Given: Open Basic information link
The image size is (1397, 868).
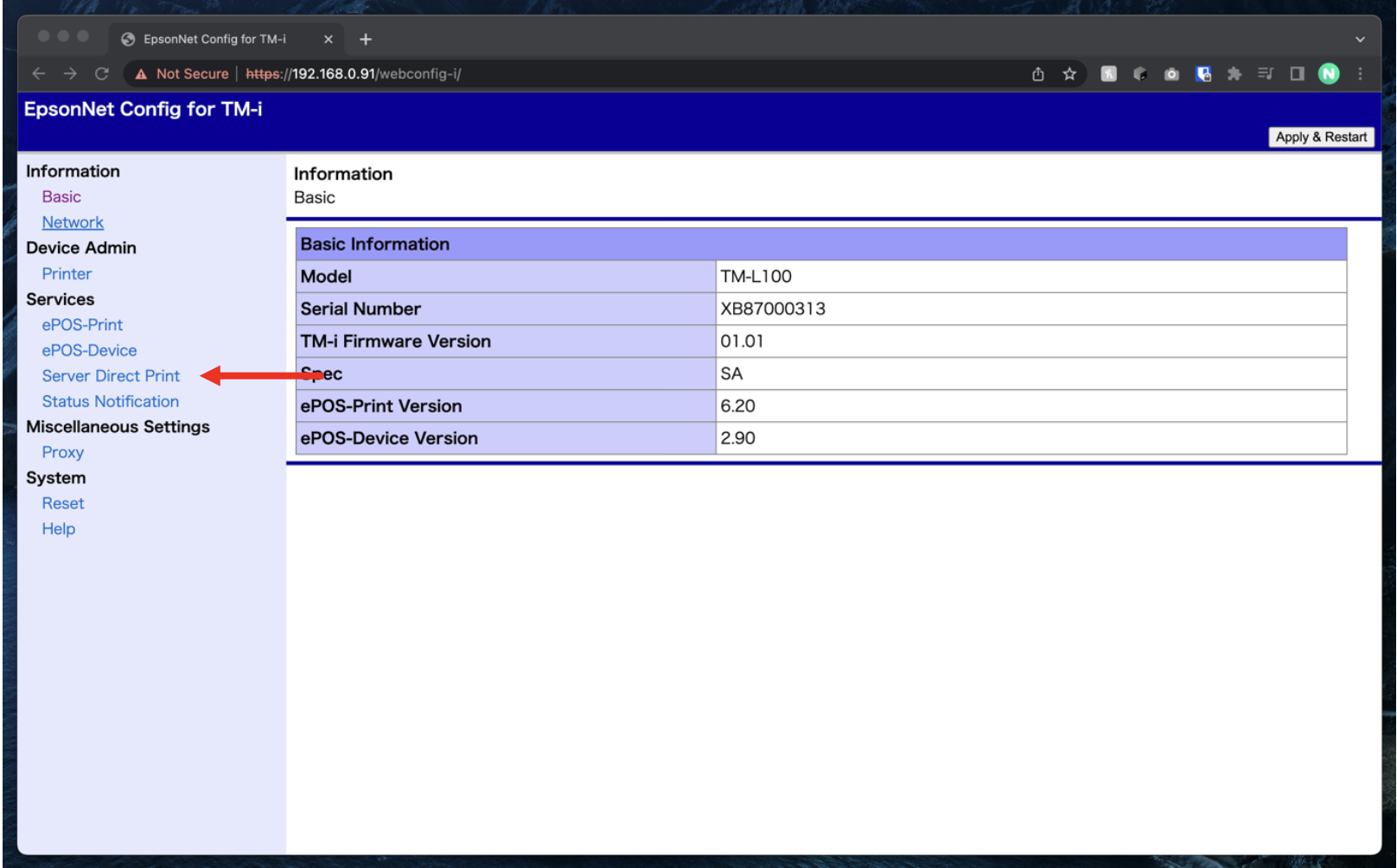Looking at the screenshot, I should coord(61,197).
